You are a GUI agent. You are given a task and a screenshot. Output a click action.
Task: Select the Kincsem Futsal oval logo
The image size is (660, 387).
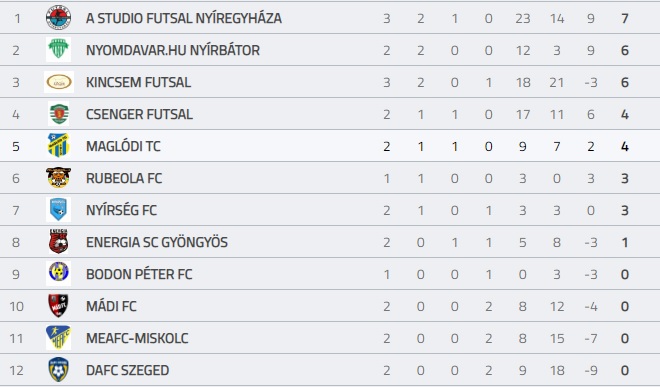(59, 82)
